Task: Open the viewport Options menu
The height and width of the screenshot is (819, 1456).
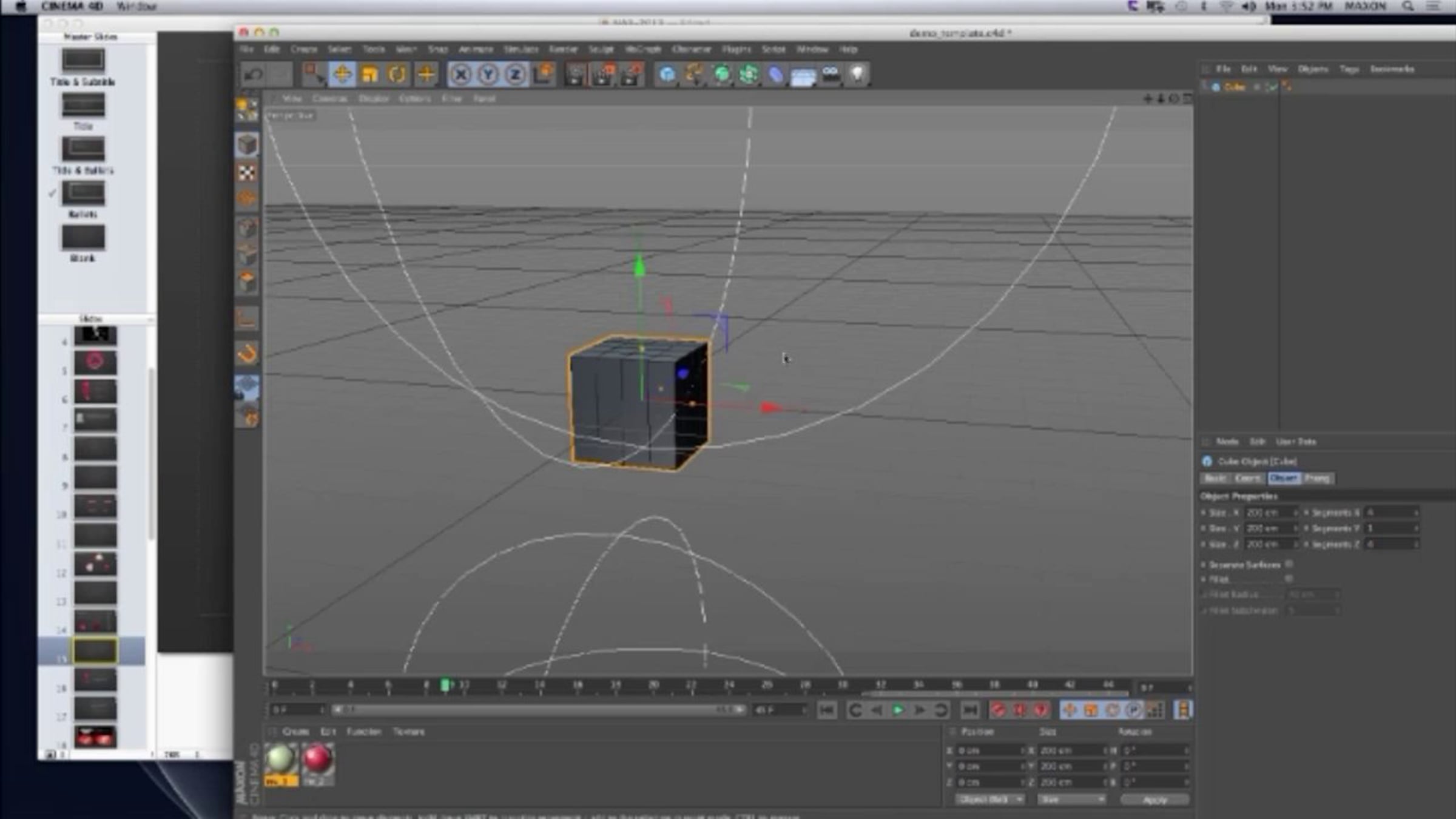Action: (x=415, y=98)
